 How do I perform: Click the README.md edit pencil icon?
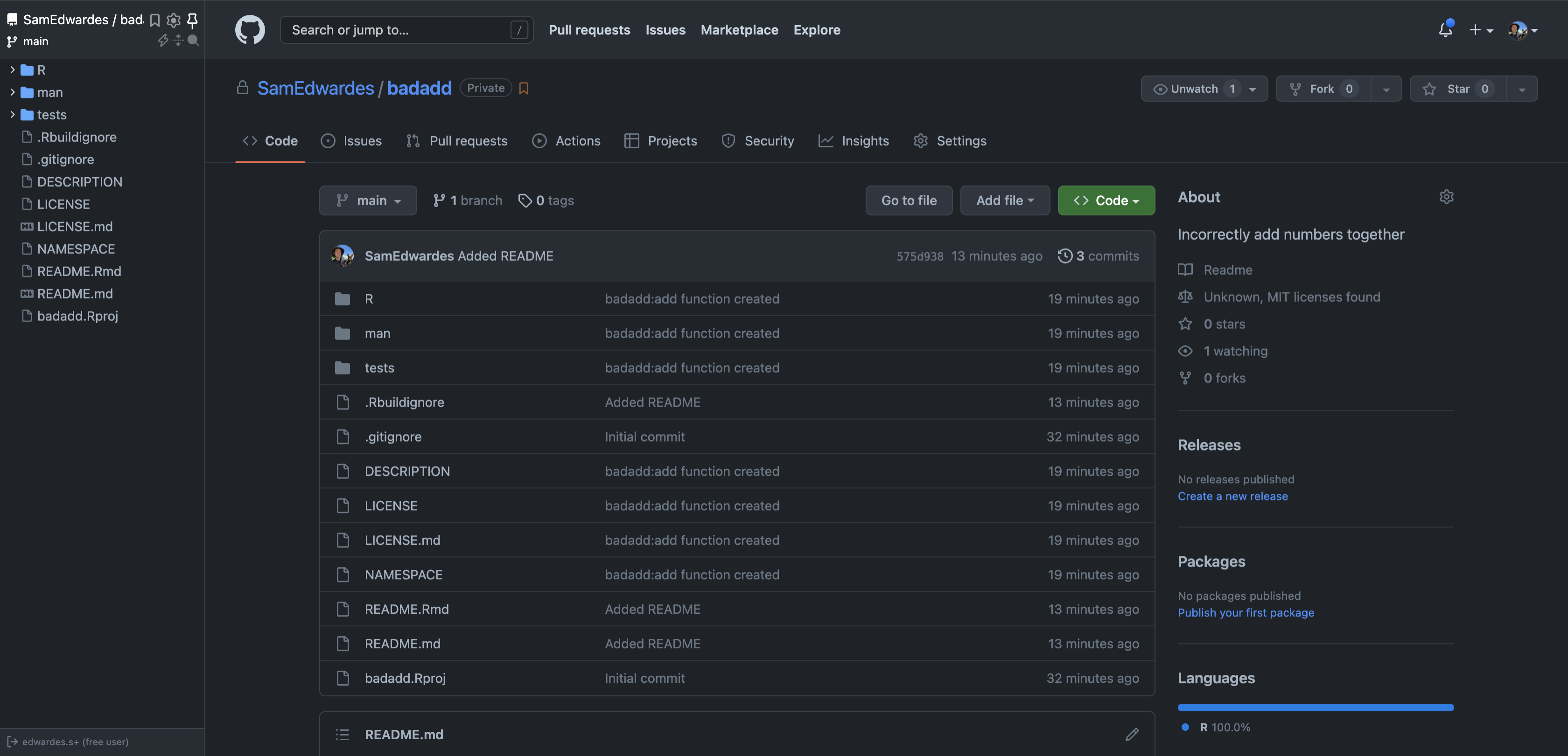[1132, 734]
